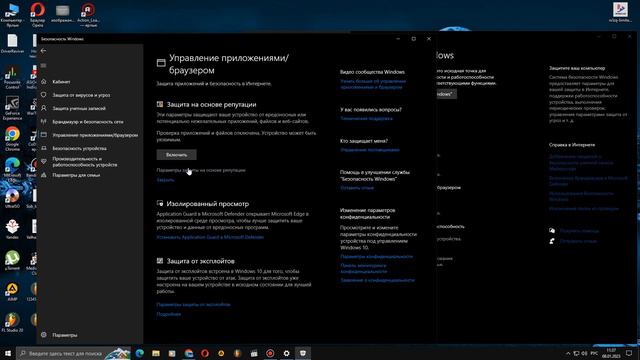The height and width of the screenshot is (360, 640).
Task: Click the Закрыть link under reputation settings
Action: (x=165, y=180)
